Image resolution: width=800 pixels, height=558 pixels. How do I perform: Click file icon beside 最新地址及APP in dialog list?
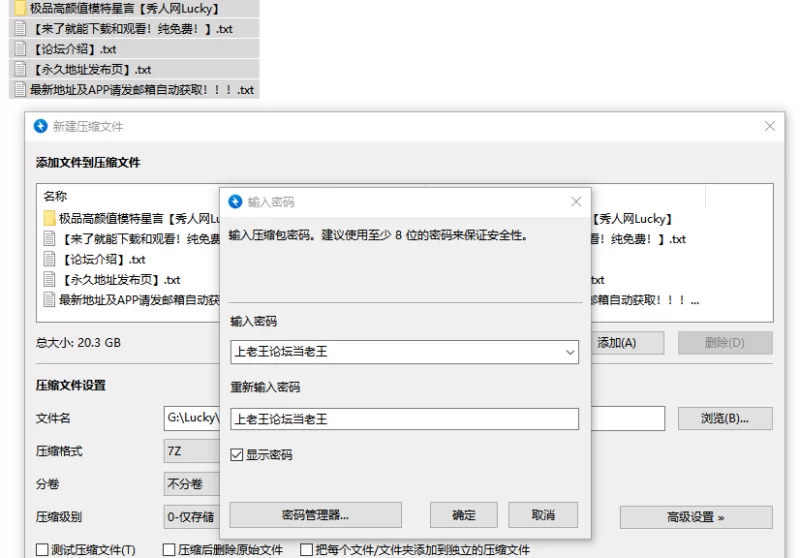coord(49,299)
